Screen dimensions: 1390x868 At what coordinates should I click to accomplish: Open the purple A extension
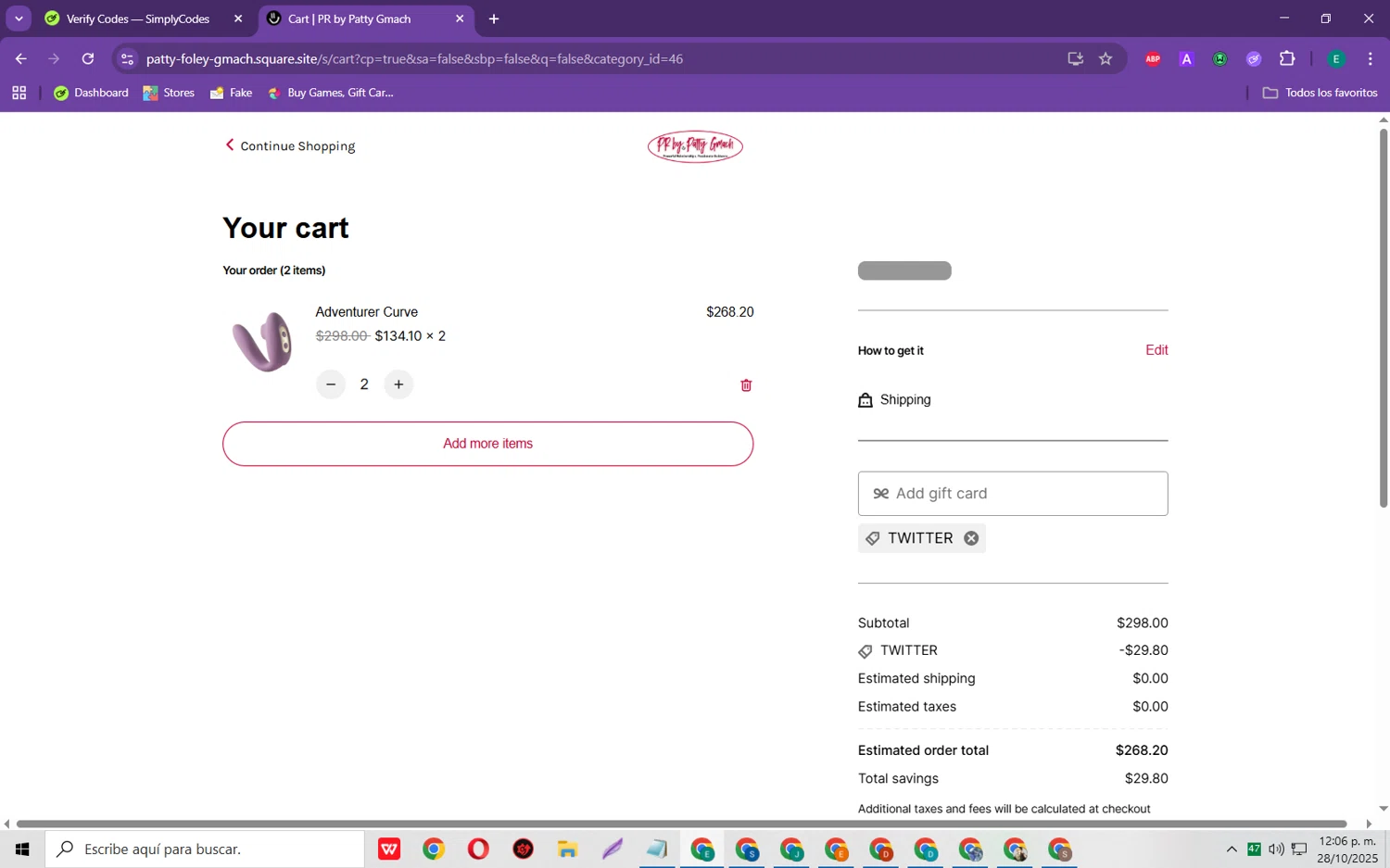click(x=1186, y=58)
